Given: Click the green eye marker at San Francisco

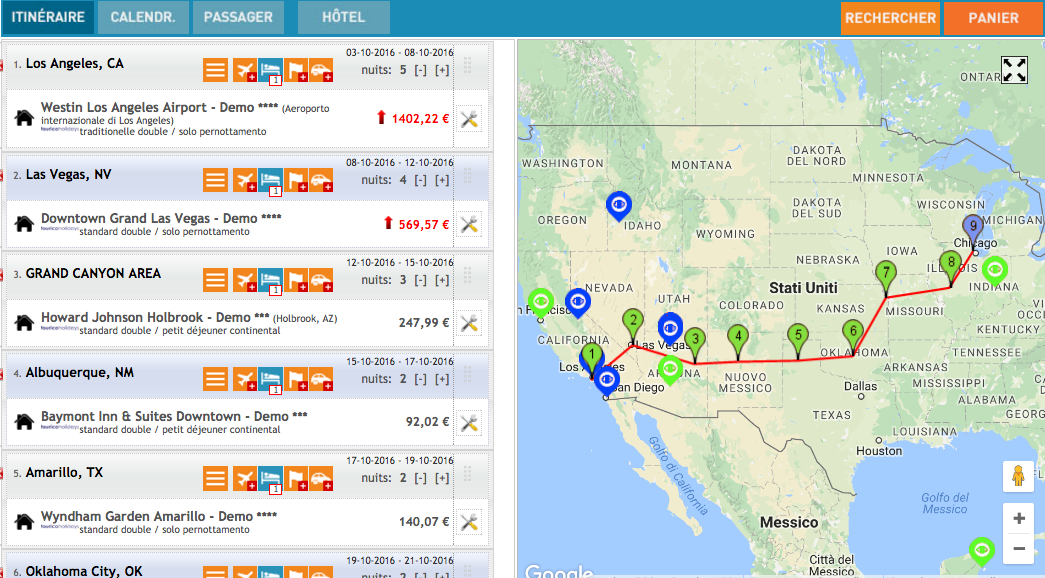Looking at the screenshot, I should [540, 303].
